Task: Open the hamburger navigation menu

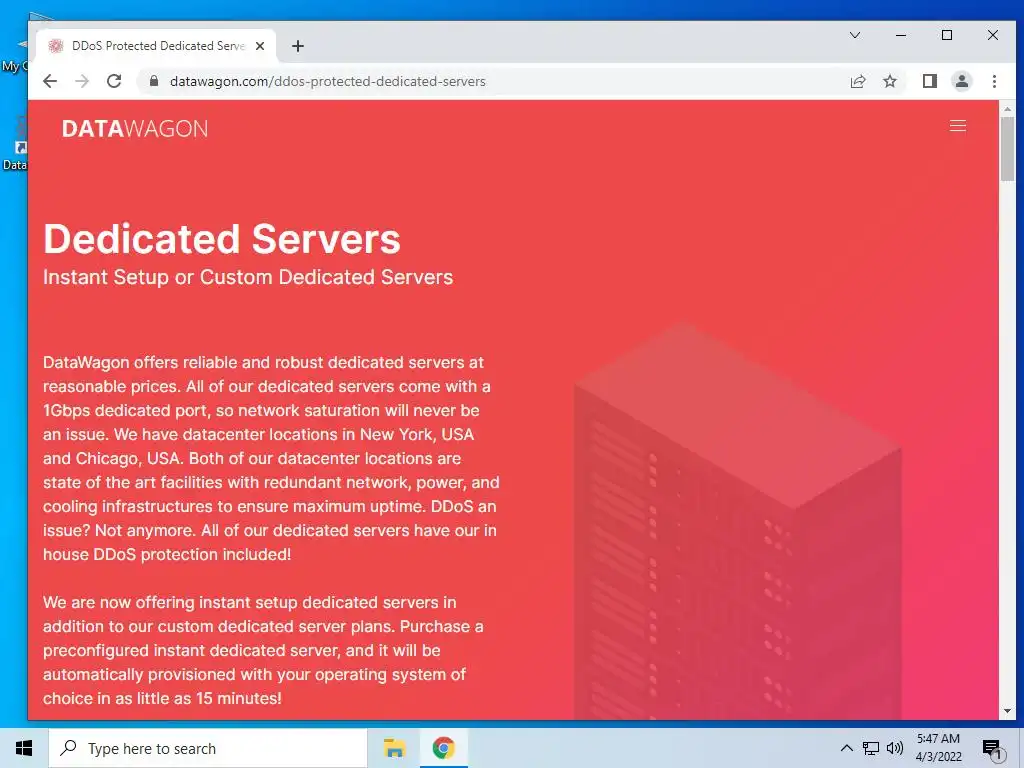Action: tap(957, 126)
